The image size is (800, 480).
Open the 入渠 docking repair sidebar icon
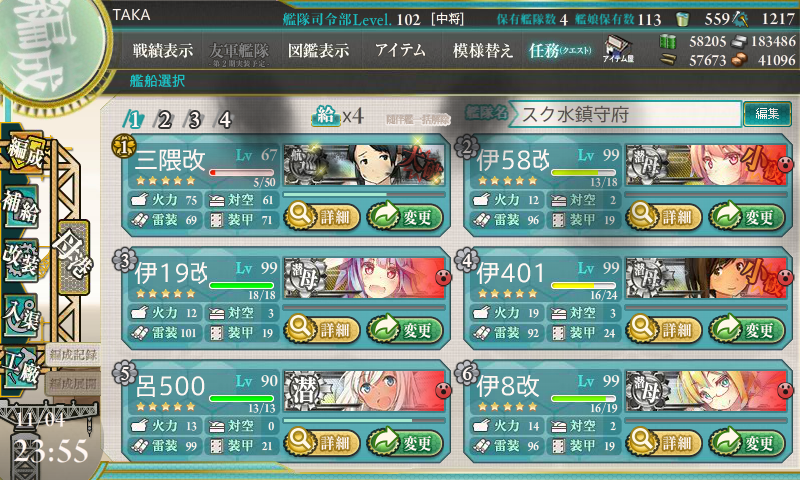(20, 315)
